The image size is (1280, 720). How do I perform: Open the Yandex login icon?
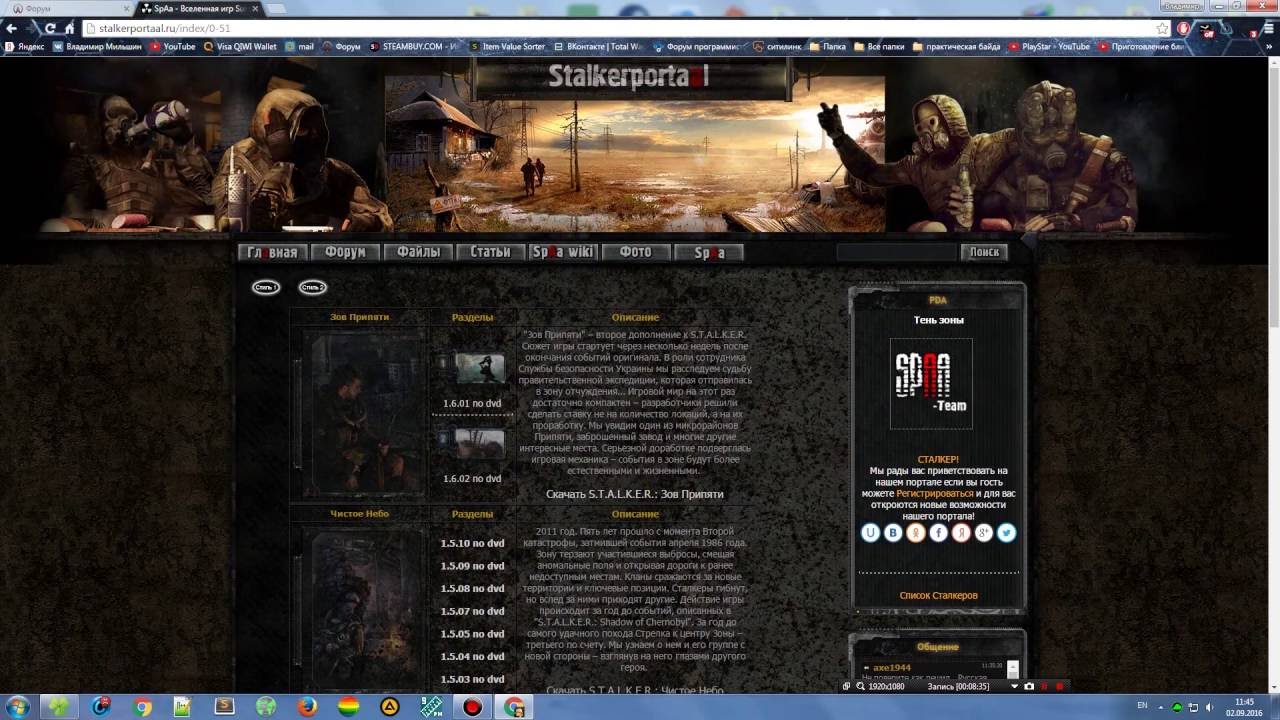click(961, 533)
